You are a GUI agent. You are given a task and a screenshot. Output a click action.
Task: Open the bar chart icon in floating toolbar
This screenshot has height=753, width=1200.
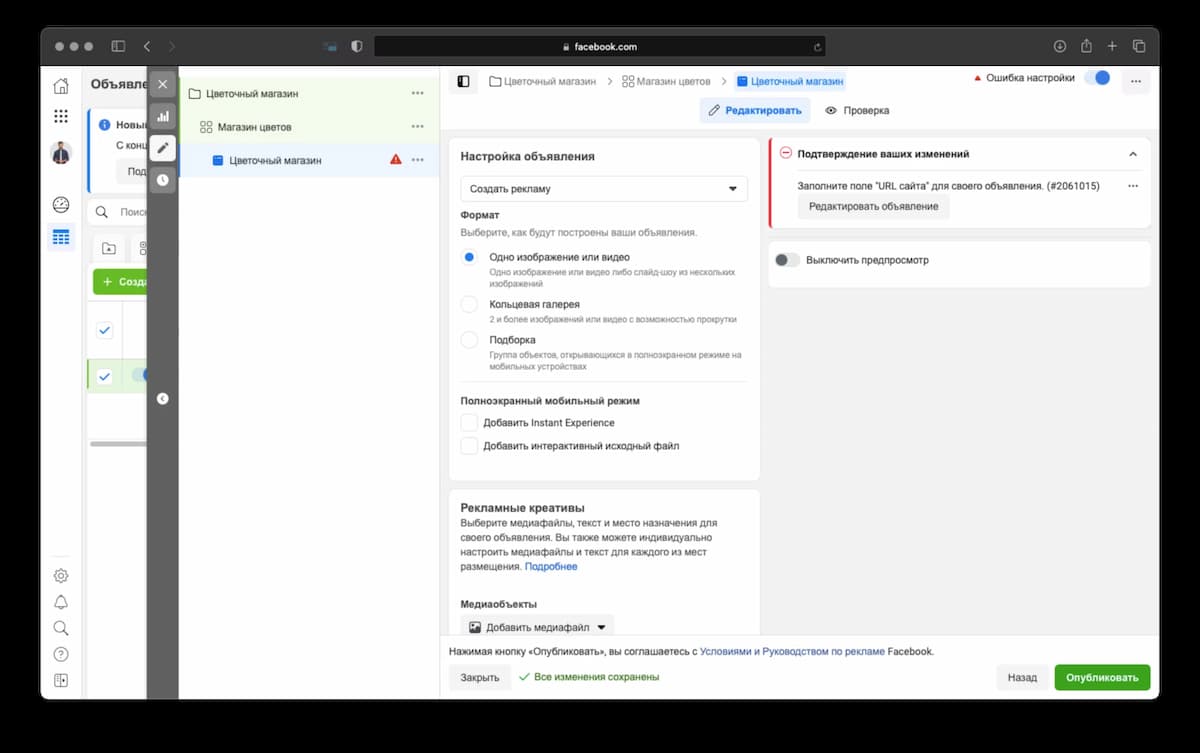point(162,116)
